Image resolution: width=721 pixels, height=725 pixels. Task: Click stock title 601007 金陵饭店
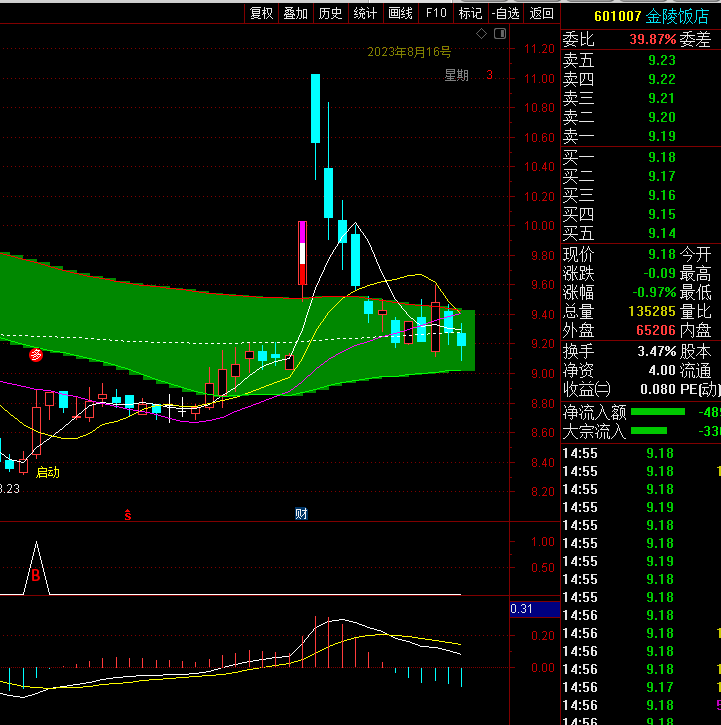pos(651,16)
